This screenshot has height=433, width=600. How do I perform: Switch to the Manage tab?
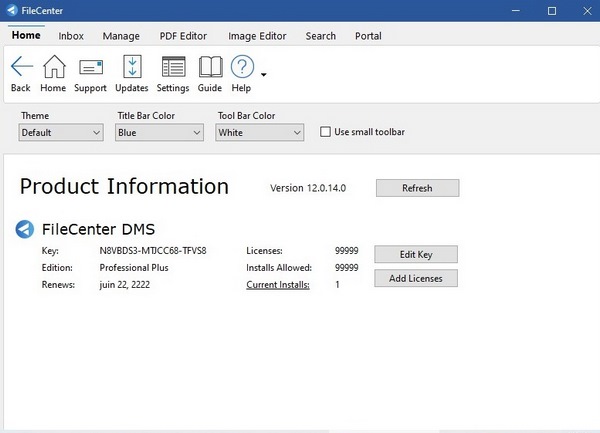(121, 36)
